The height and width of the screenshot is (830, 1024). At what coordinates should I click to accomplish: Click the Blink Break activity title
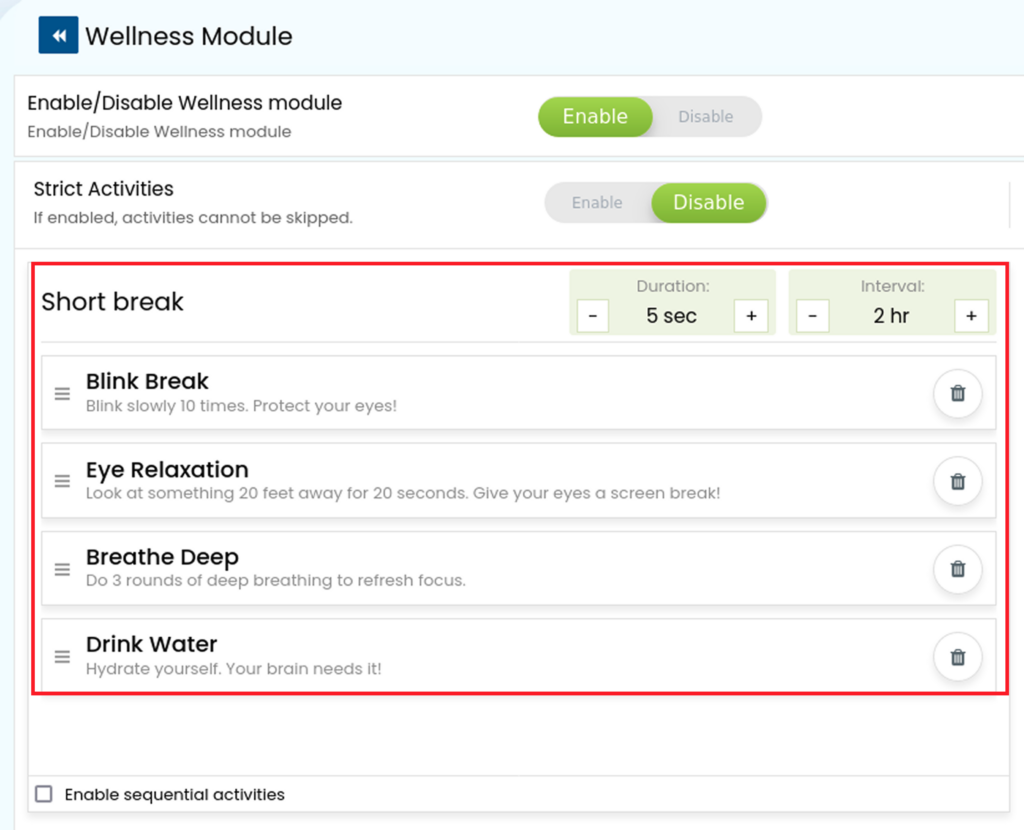pos(147,381)
